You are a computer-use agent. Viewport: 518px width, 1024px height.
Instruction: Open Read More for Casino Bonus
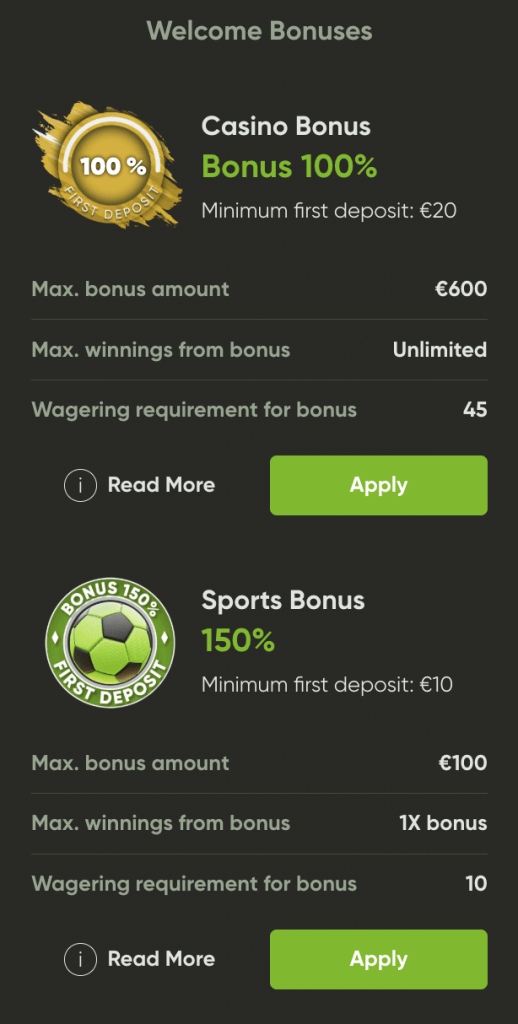click(x=161, y=485)
